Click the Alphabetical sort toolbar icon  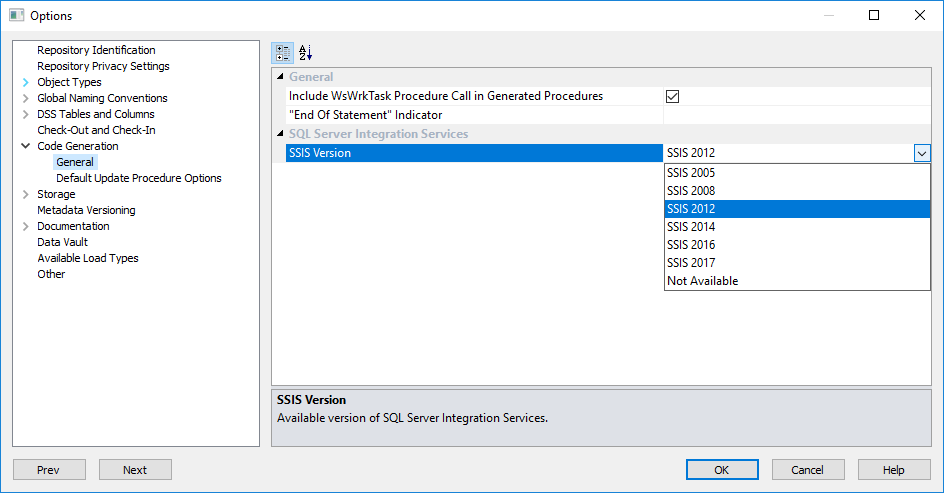pos(306,52)
